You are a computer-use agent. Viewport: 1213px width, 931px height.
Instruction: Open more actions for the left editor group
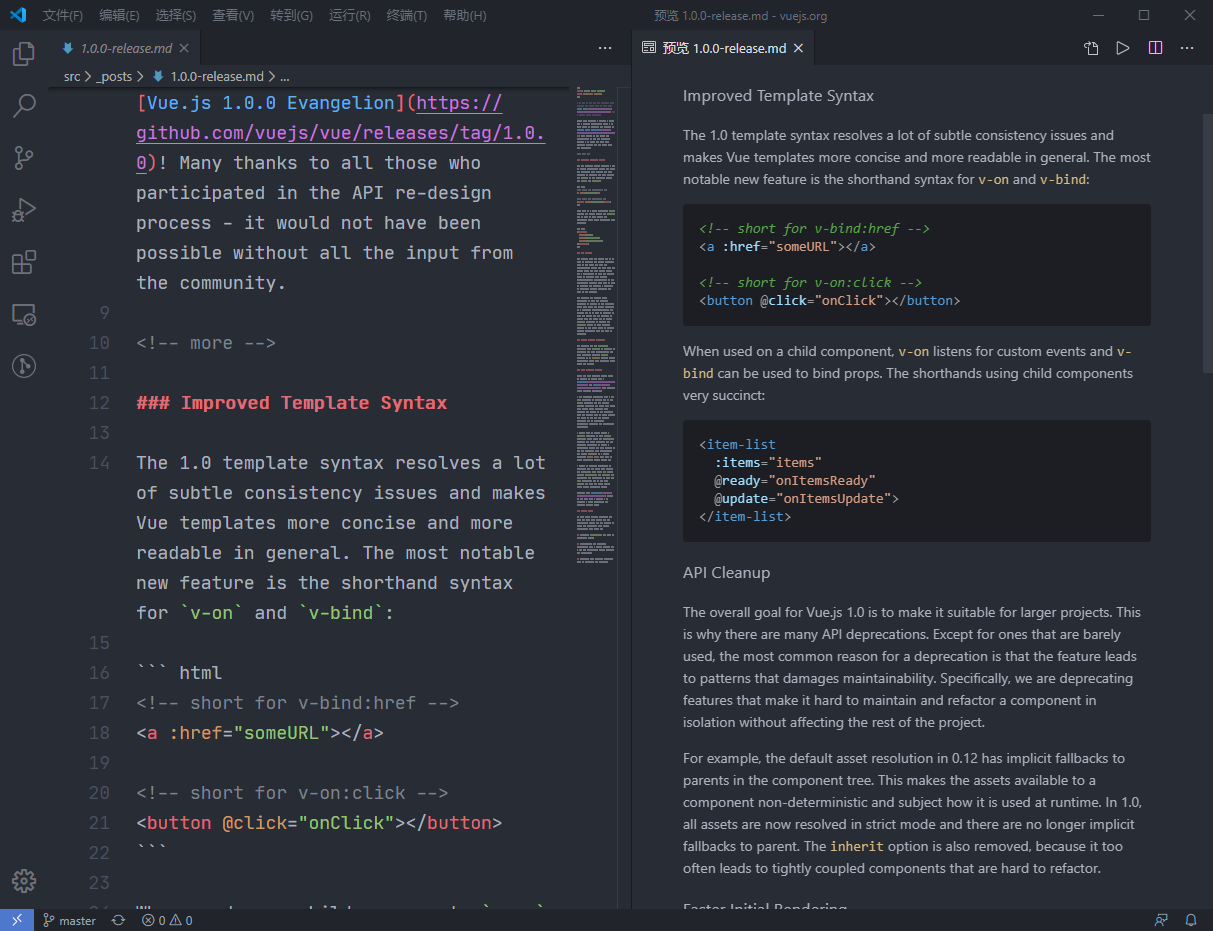click(x=605, y=48)
